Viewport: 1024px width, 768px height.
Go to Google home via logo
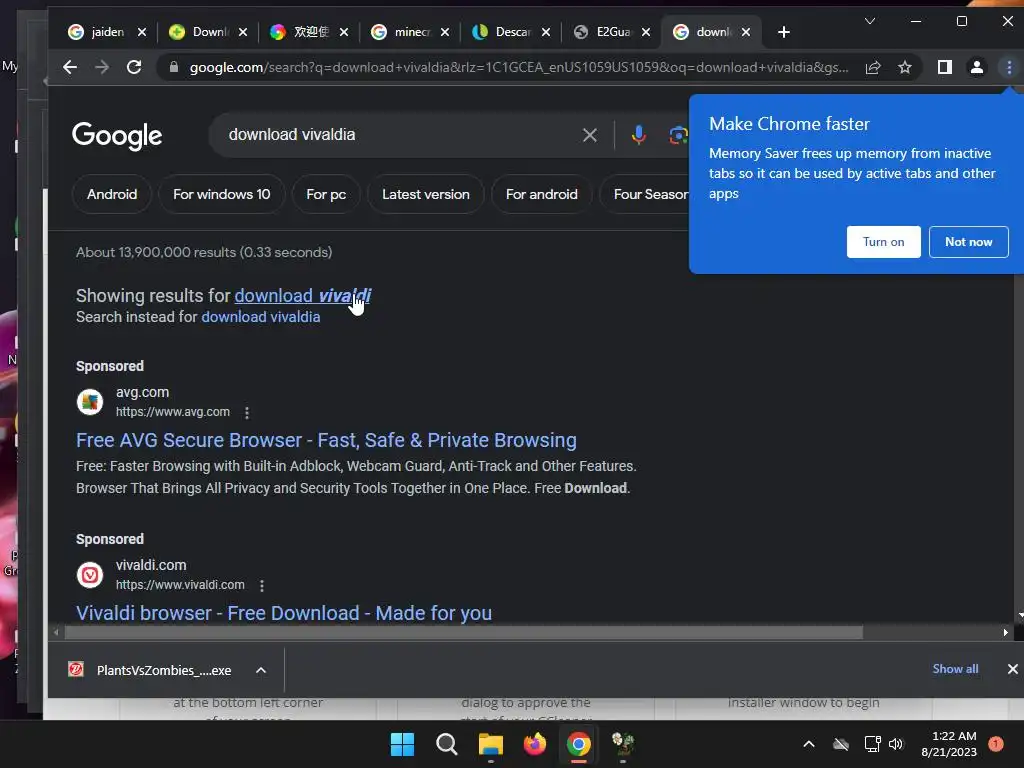click(x=117, y=135)
